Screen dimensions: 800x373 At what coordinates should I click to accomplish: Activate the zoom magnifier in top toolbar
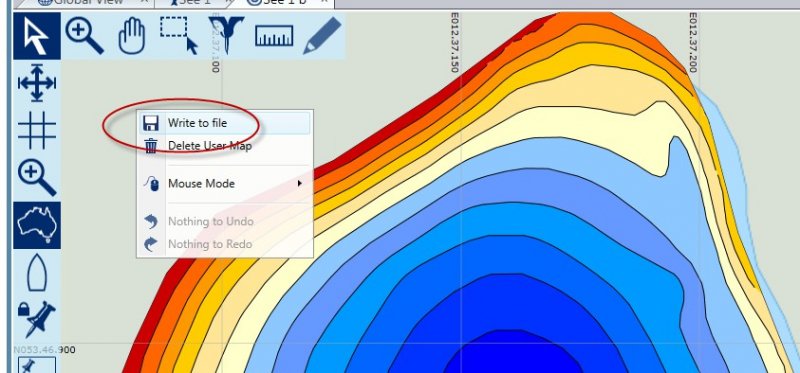(85, 36)
